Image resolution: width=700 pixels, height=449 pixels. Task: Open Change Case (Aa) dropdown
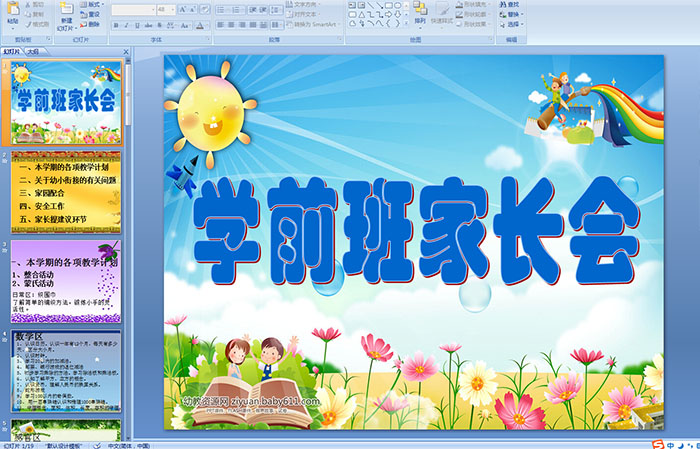pos(184,25)
